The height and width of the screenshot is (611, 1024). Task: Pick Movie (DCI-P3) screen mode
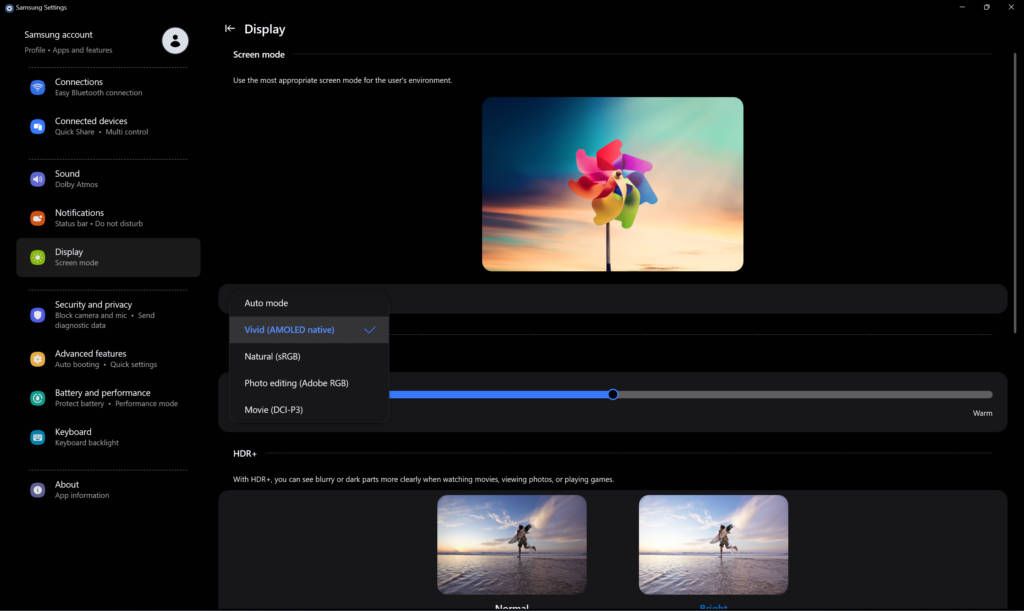(x=309, y=410)
